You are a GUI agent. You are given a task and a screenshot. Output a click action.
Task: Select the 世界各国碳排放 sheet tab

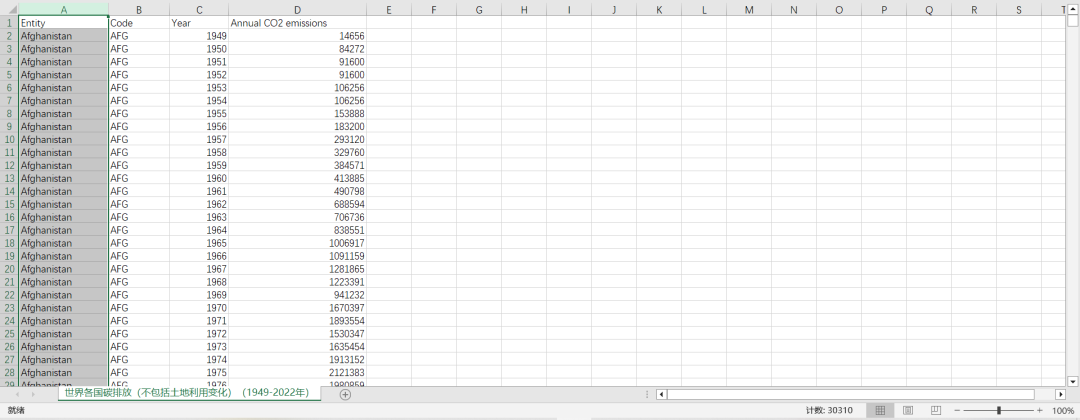click(x=187, y=393)
